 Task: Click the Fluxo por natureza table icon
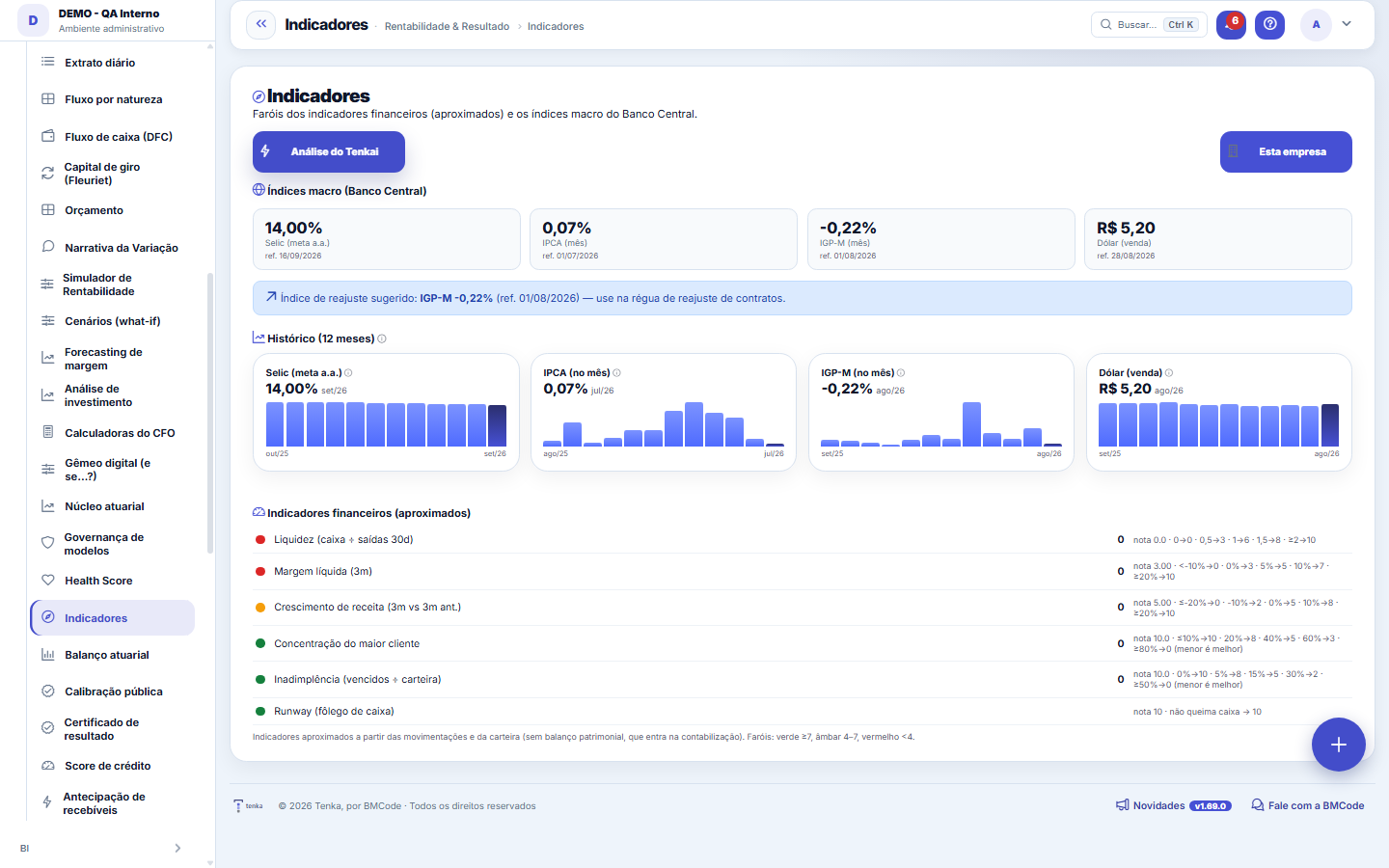coord(47,99)
